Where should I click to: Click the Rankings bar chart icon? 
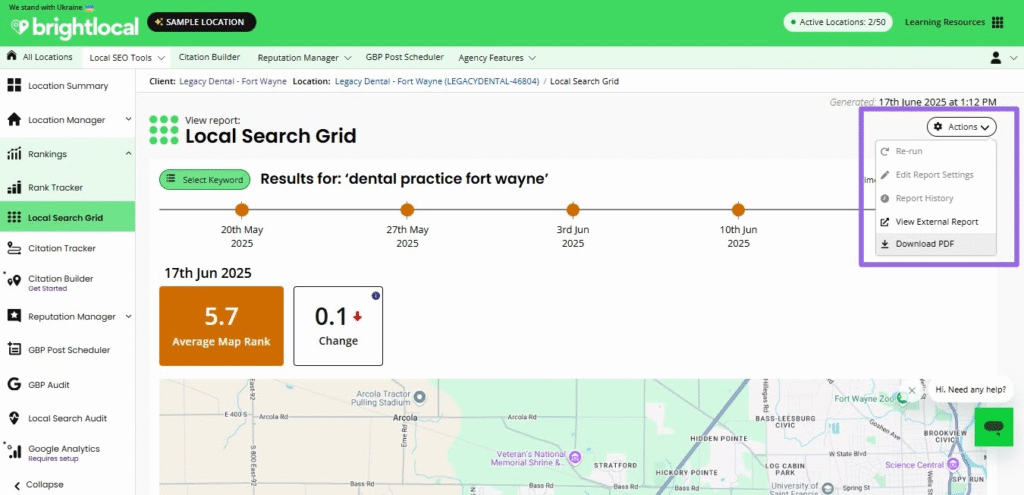coord(14,154)
